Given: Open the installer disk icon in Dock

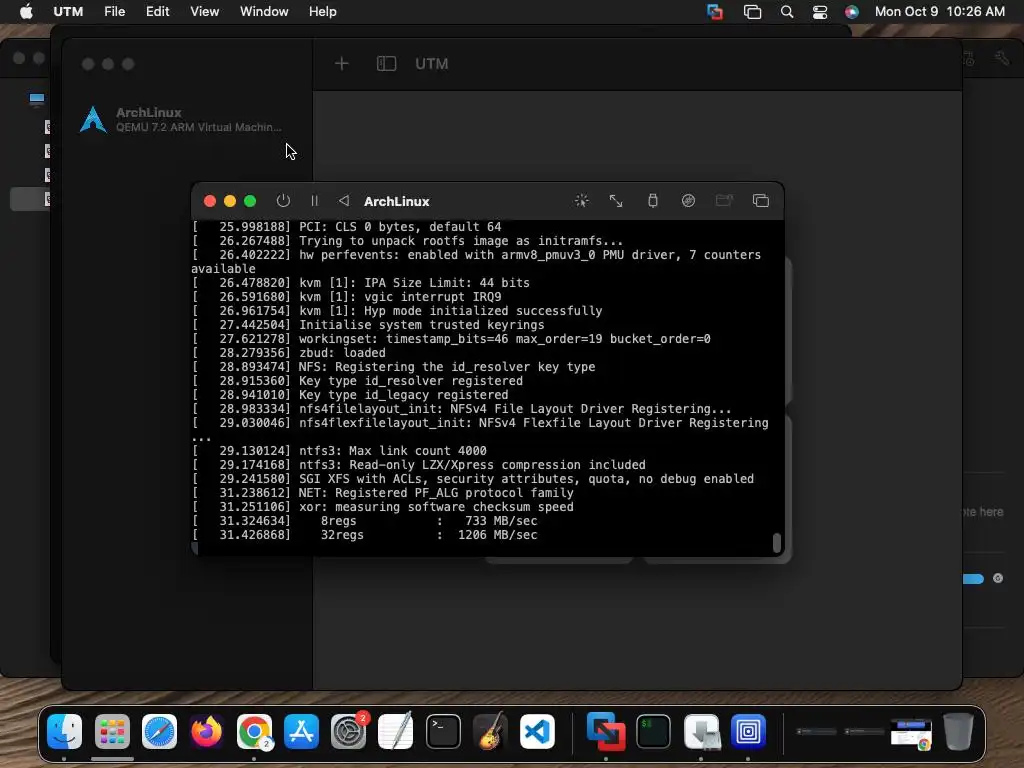Looking at the screenshot, I should tap(701, 731).
